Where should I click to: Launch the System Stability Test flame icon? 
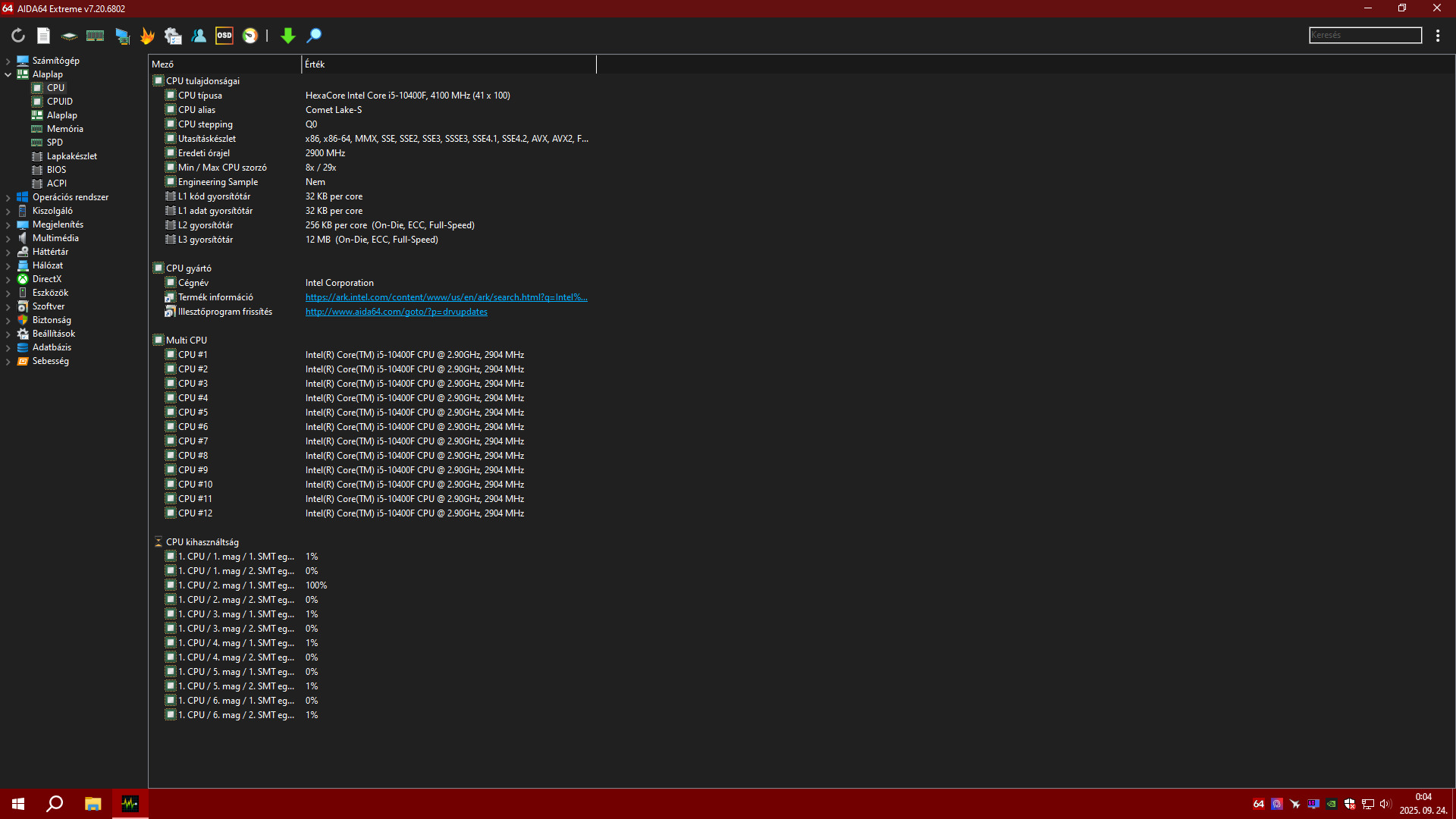pos(147,36)
